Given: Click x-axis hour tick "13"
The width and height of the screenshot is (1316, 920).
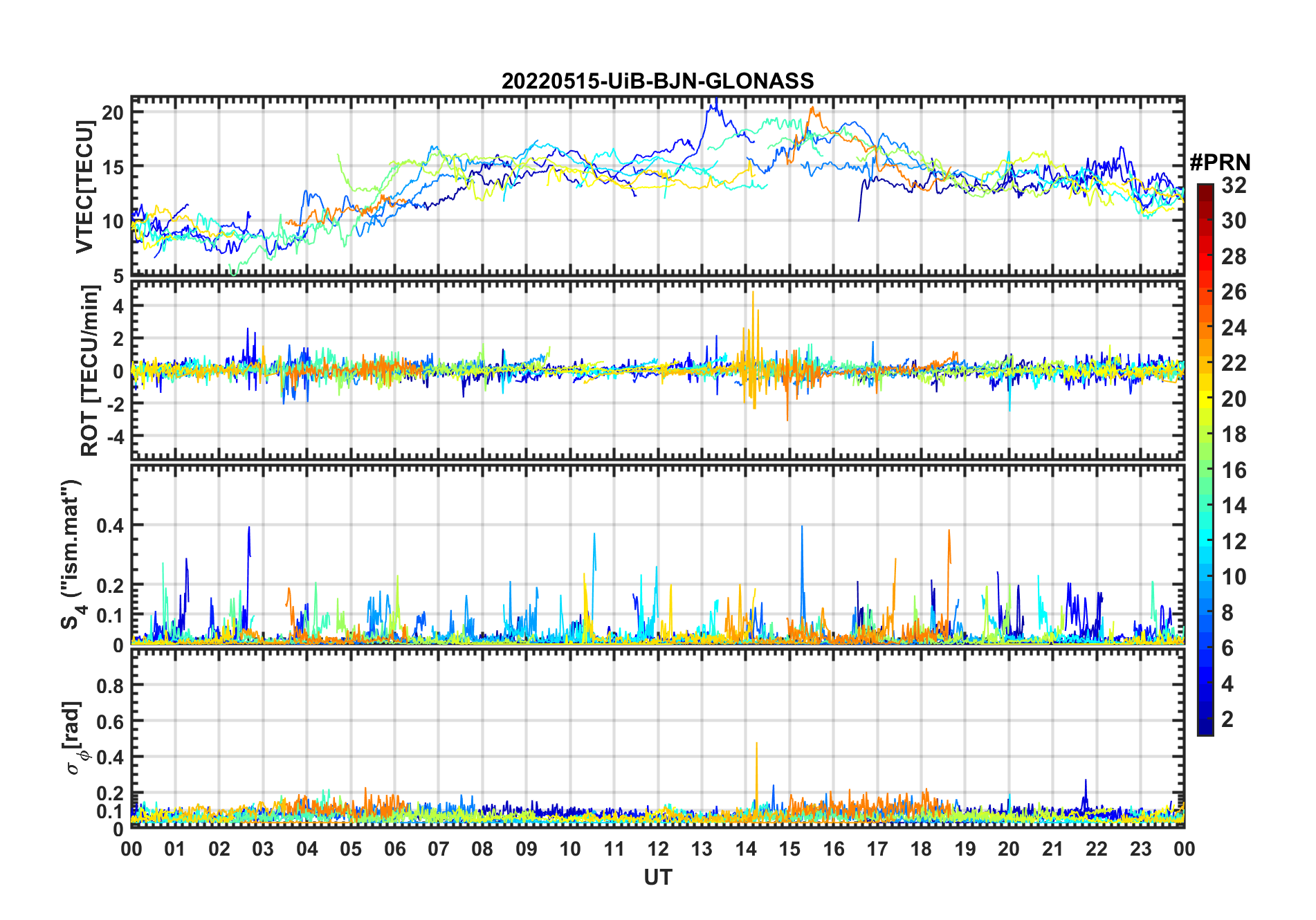Looking at the screenshot, I should [x=702, y=849].
